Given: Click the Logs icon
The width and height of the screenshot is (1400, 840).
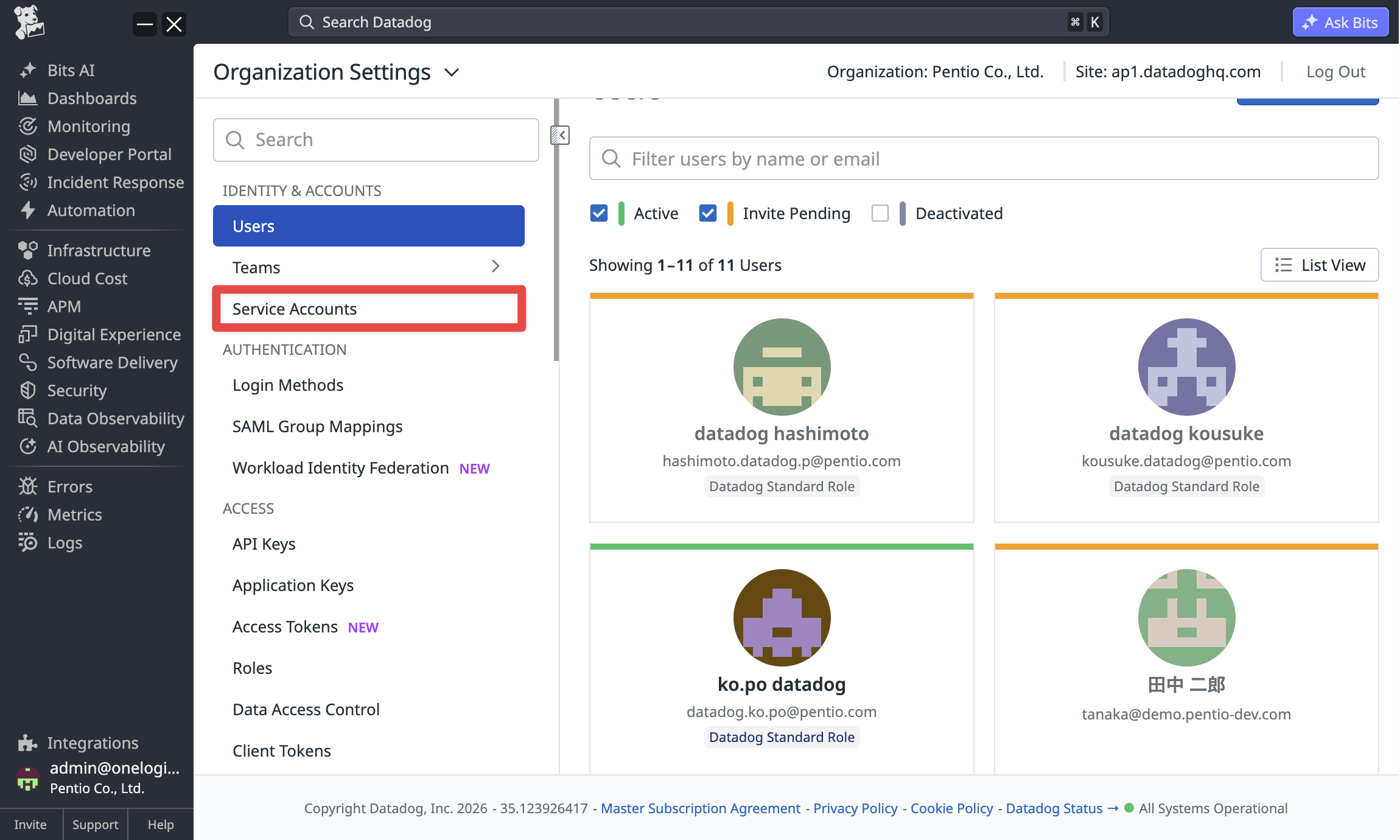Looking at the screenshot, I should click(27, 542).
